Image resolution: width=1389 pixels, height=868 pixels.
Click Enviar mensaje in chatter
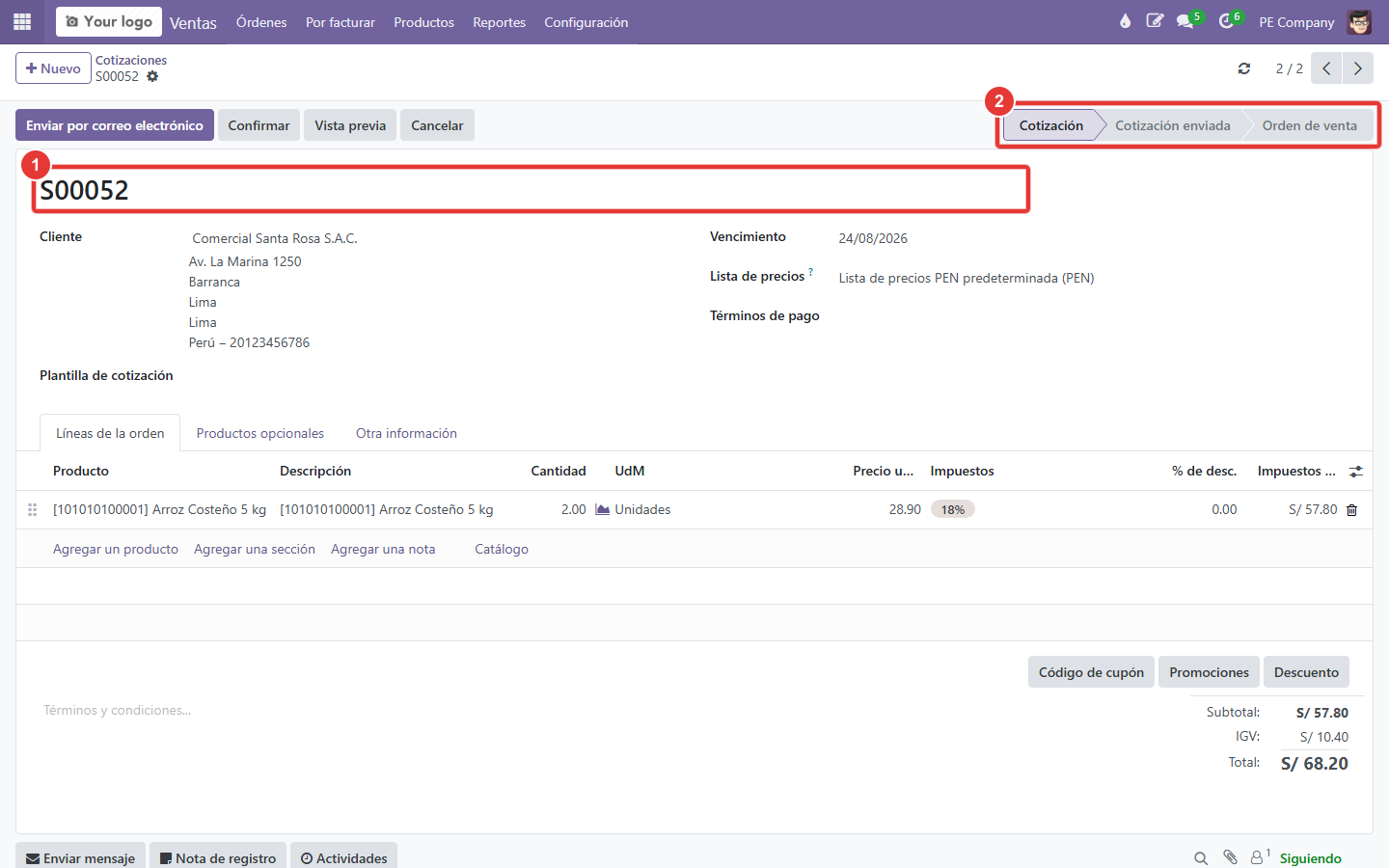tap(80, 857)
